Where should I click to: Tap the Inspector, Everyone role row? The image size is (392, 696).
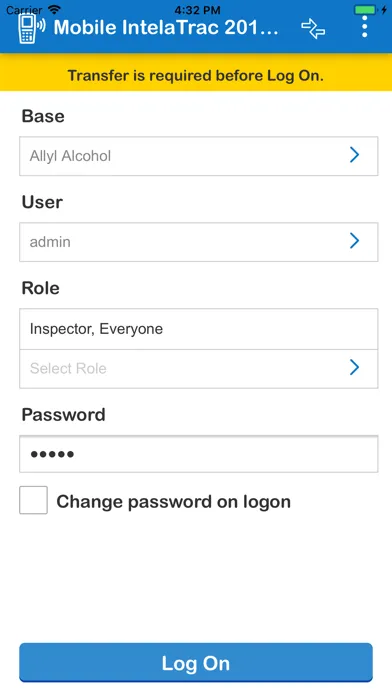(x=198, y=329)
